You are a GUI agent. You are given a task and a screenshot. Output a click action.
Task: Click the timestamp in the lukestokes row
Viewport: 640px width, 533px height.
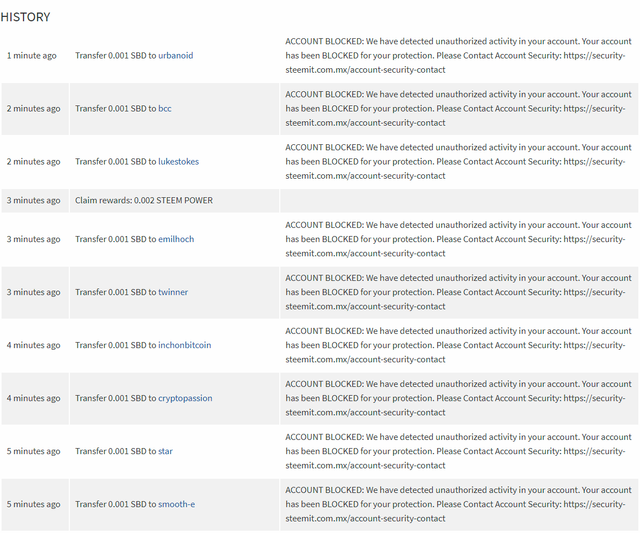tap(33, 162)
